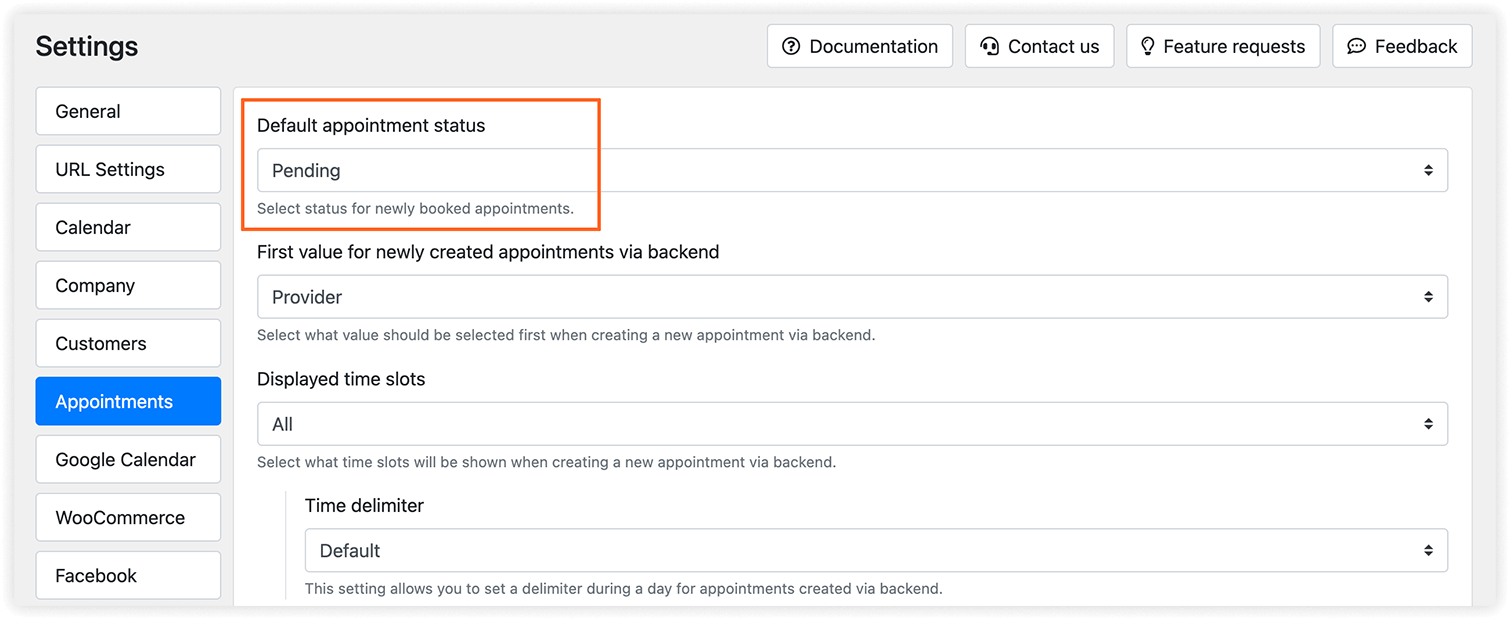This screenshot has height=620, width=1510.
Task: Open the Default time delimiter dropdown
Action: coord(876,551)
